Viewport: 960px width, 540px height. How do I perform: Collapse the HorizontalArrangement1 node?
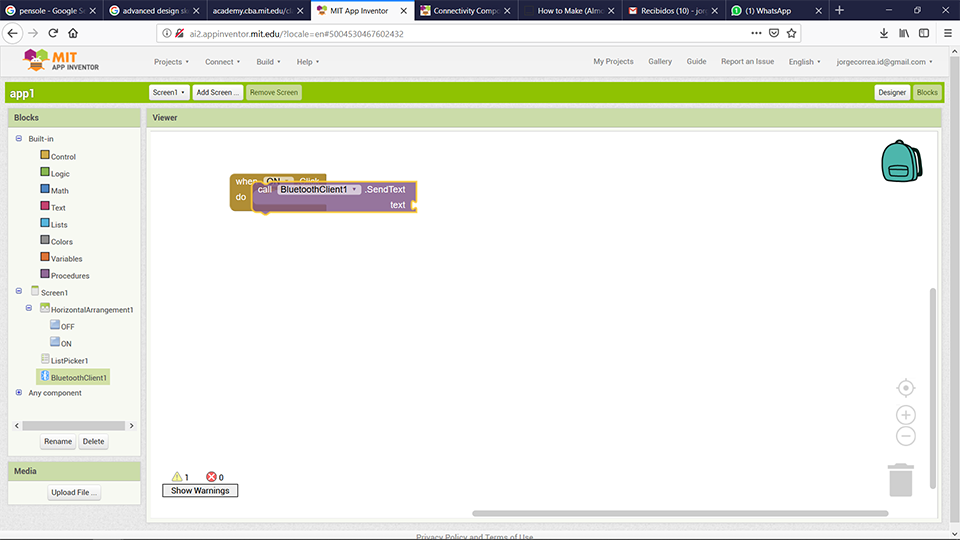(x=29, y=308)
